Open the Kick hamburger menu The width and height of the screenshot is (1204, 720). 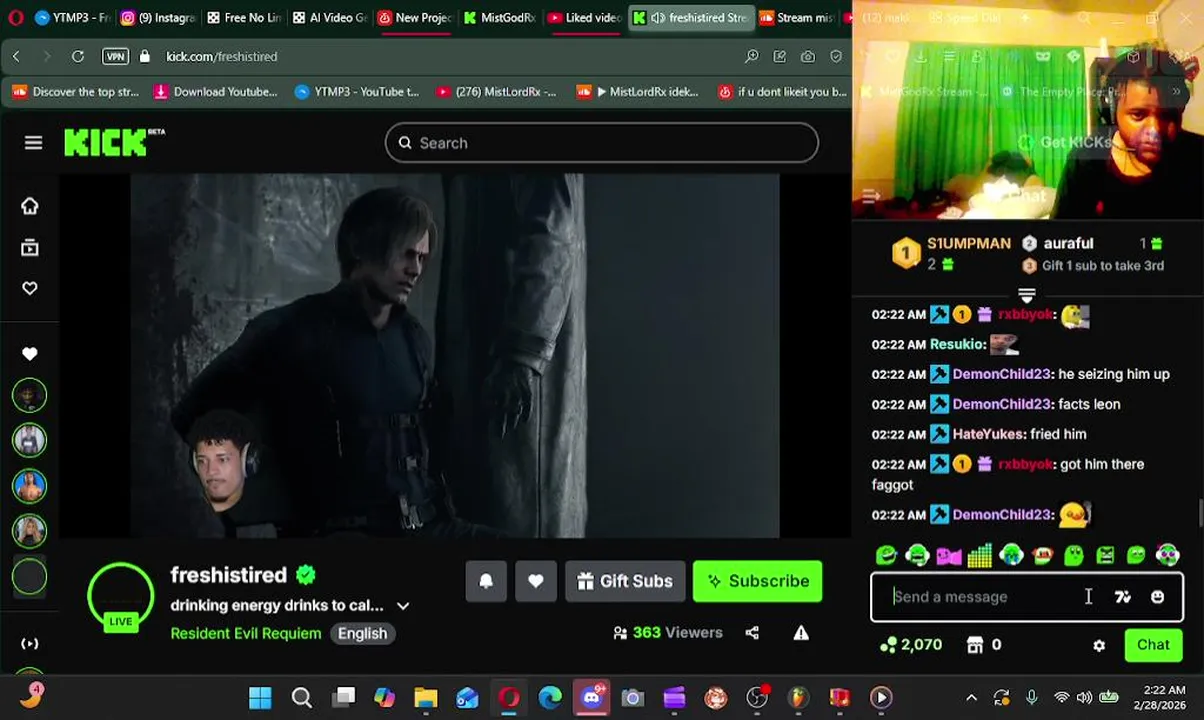coord(33,143)
